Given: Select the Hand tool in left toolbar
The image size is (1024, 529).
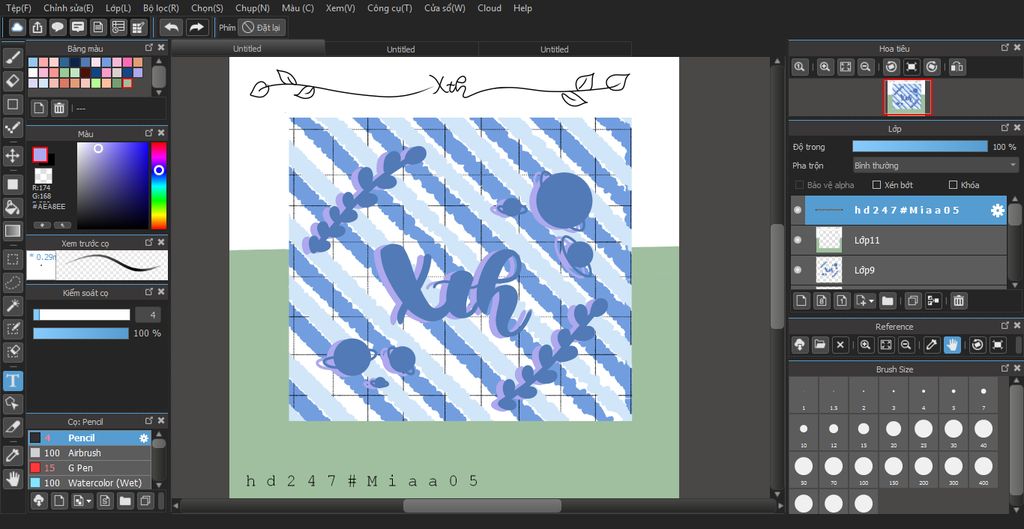Looking at the screenshot, I should [x=12, y=479].
